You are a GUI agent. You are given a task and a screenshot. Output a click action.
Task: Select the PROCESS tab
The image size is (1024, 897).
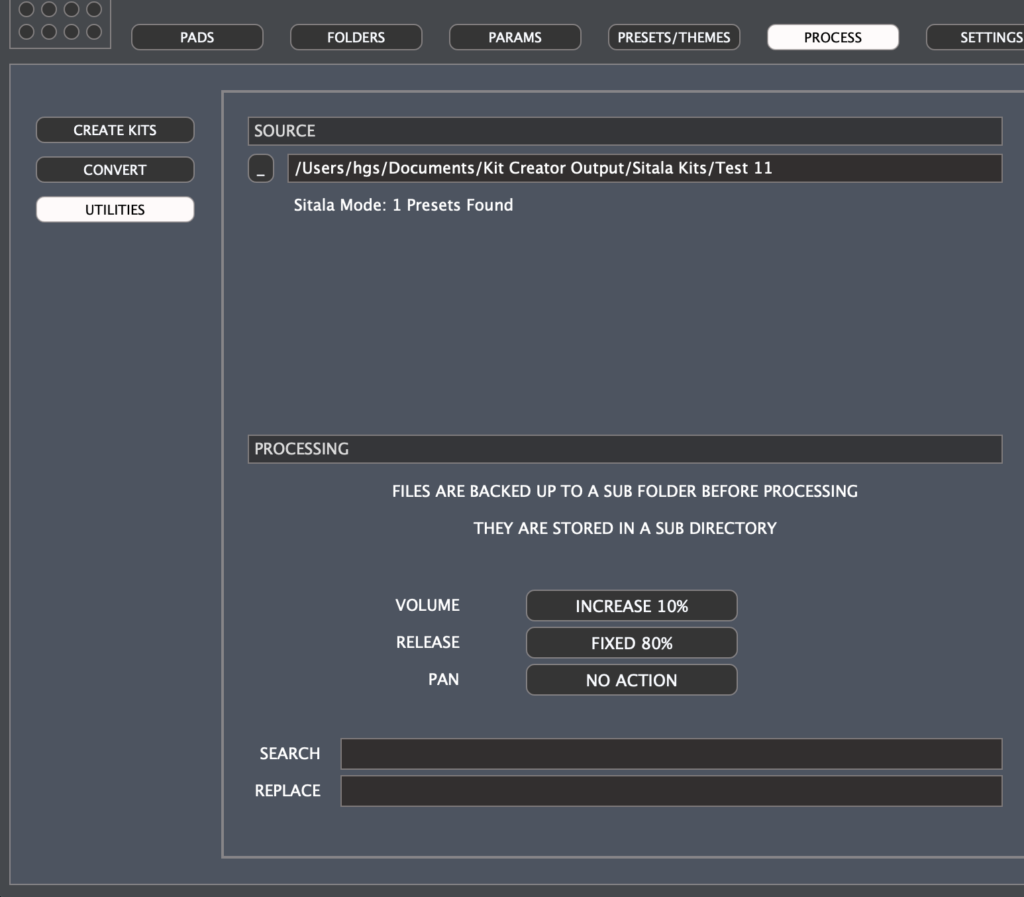click(833, 37)
